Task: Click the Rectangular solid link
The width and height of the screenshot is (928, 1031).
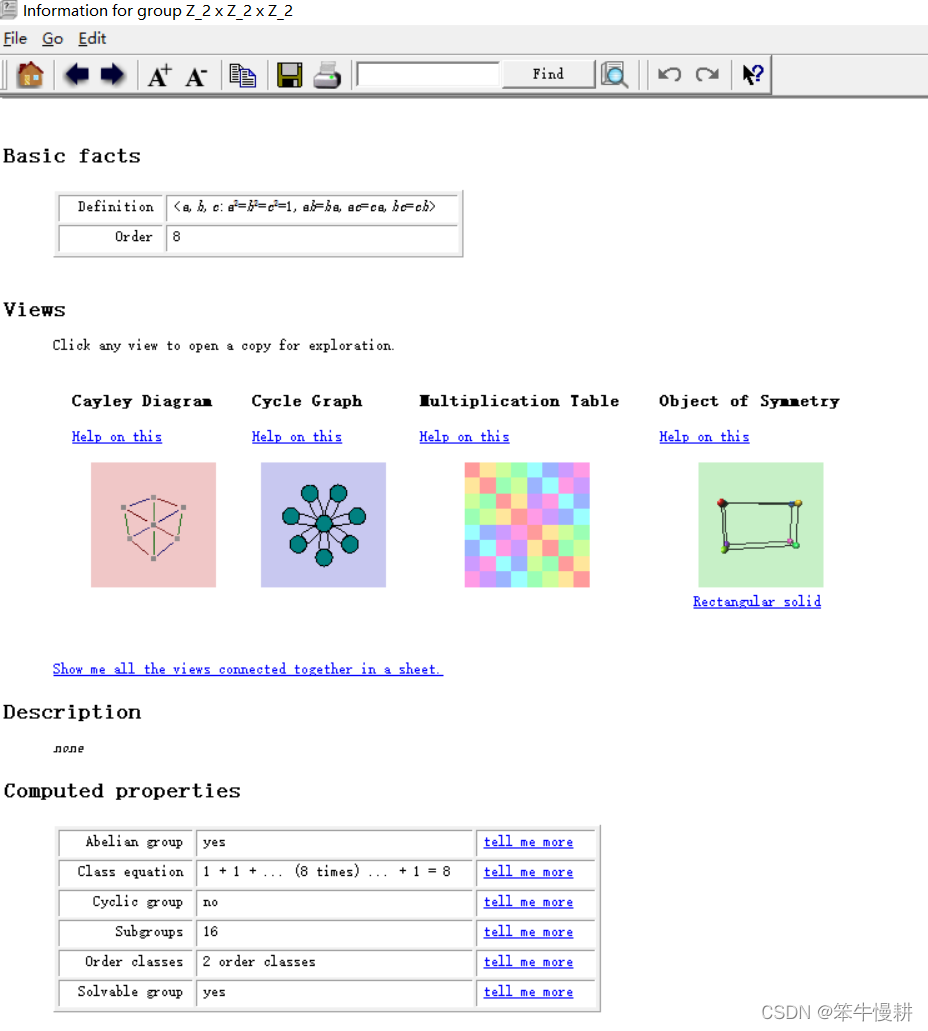Action: (x=757, y=602)
